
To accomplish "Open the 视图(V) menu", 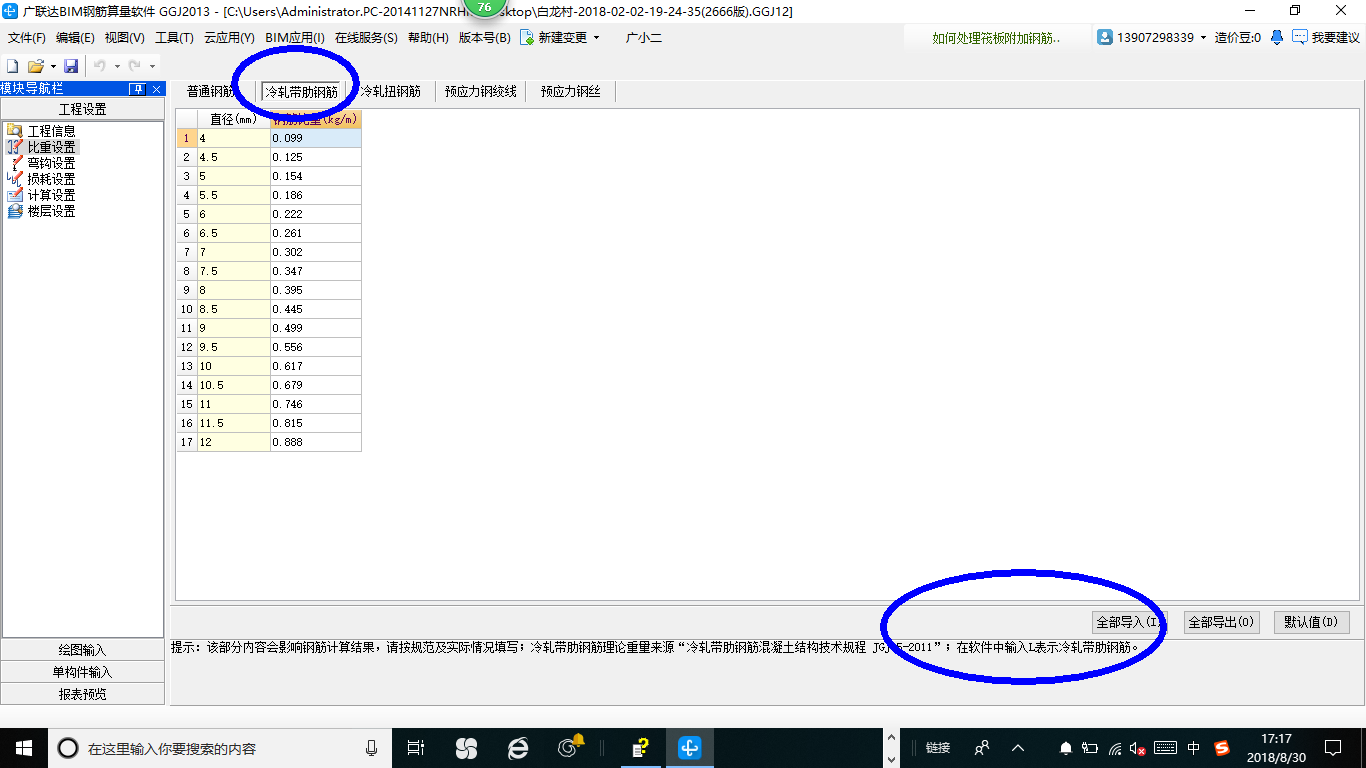I will 124,37.
